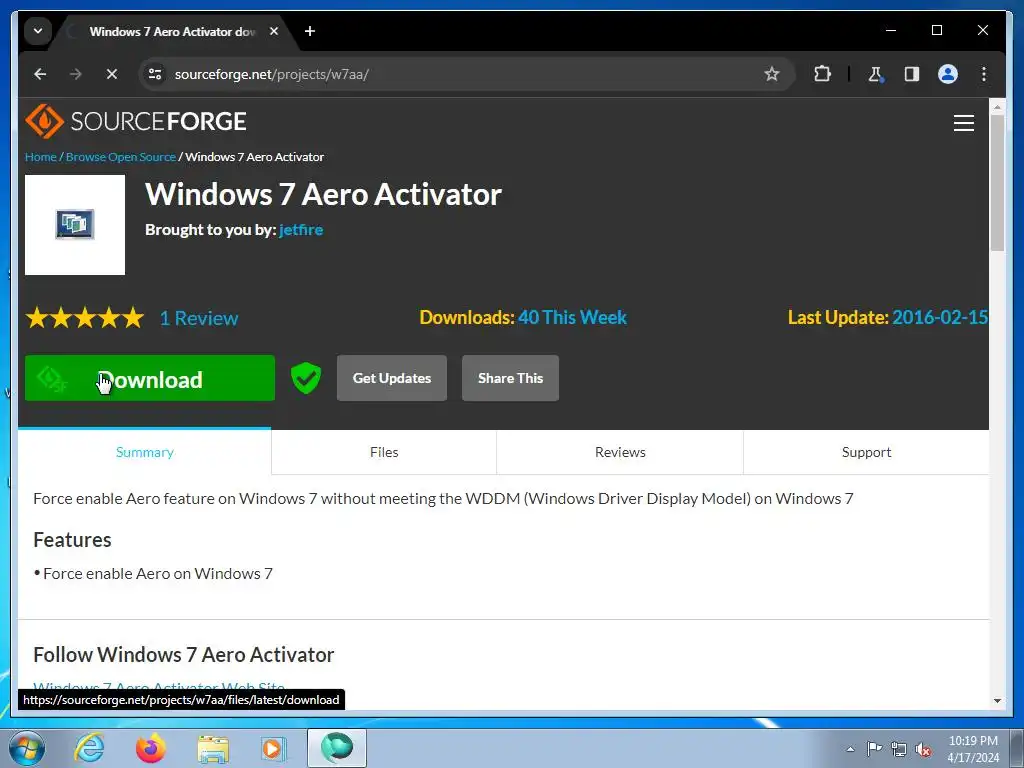Open the jetfire author link
The width and height of the screenshot is (1024, 768).
pos(301,230)
